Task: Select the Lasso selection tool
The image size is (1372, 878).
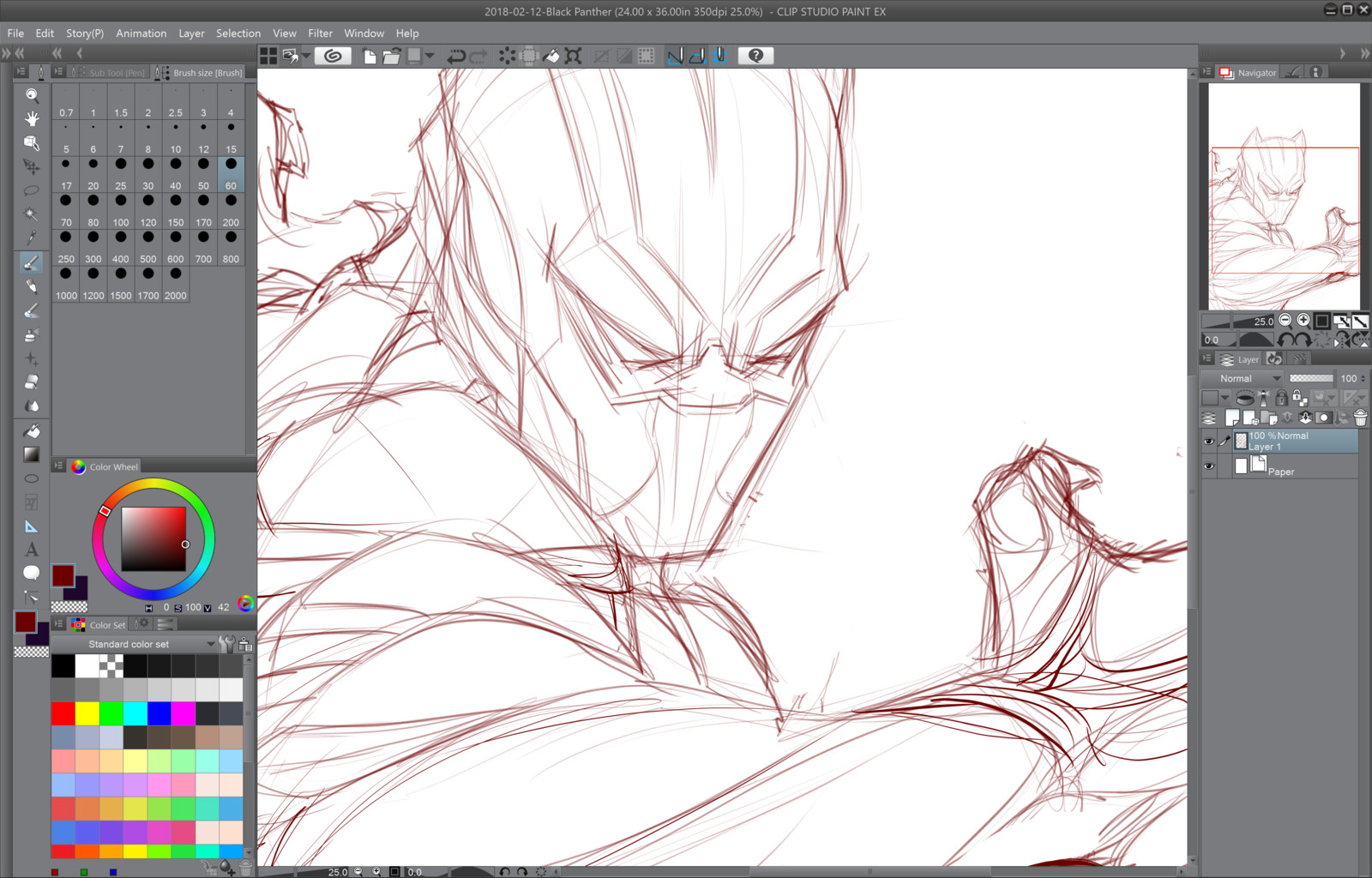Action: click(32, 190)
